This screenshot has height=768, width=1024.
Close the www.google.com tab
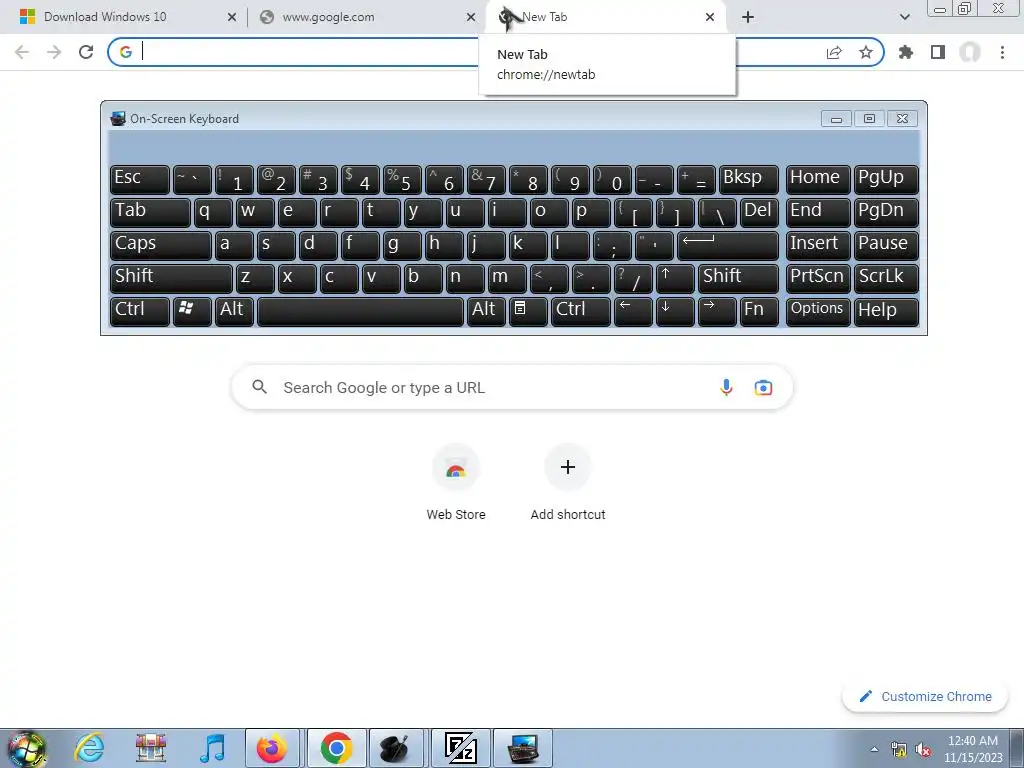(471, 17)
